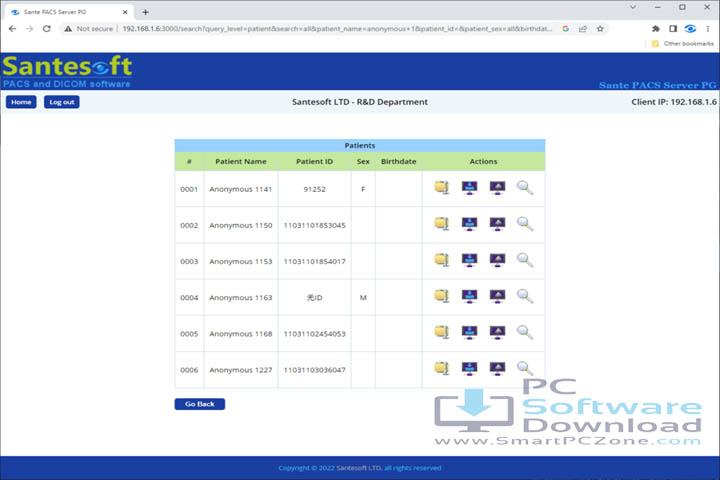This screenshot has height=480, width=720.
Task: Click the Santesoft logo in the header
Action: click(67, 72)
